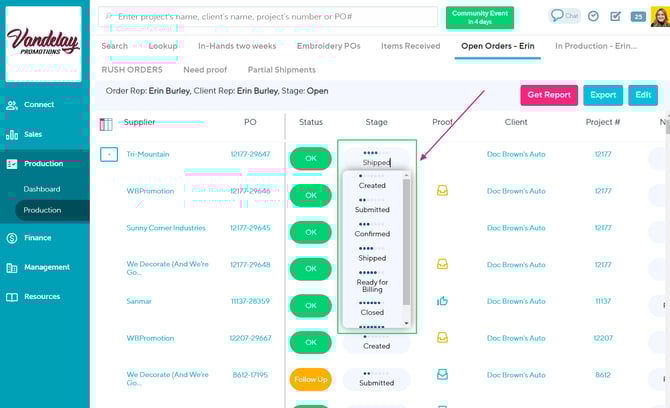
Task: Click the clock icon in top bar
Action: tap(593, 16)
